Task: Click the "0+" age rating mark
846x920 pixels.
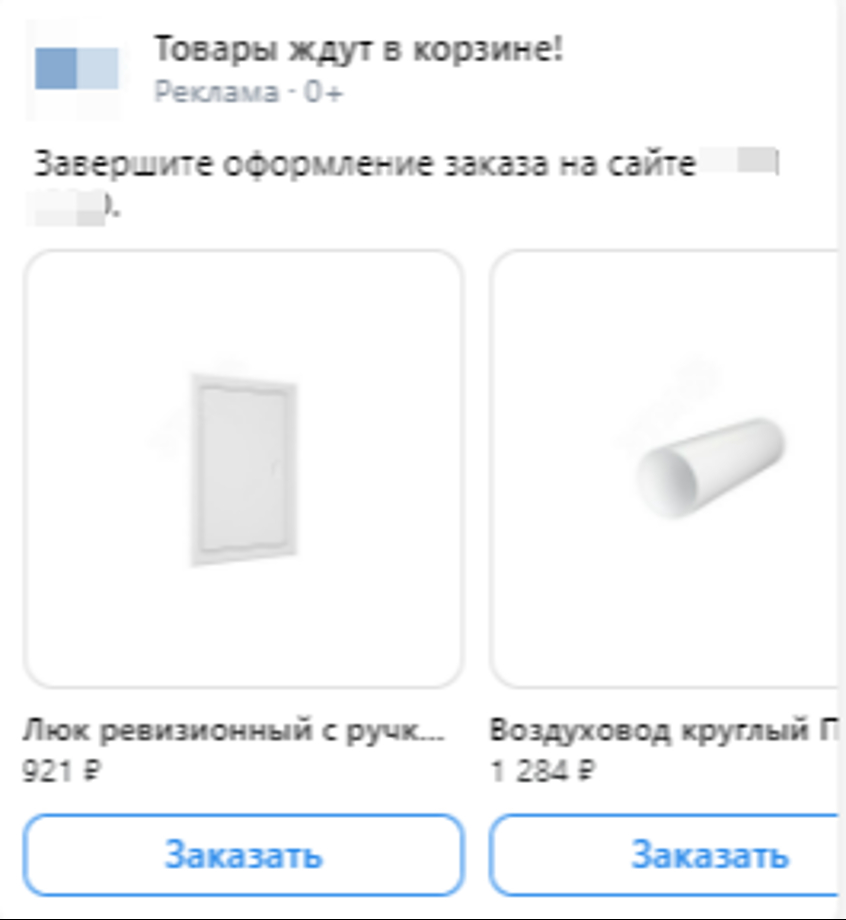Action: pyautogui.click(x=323, y=92)
